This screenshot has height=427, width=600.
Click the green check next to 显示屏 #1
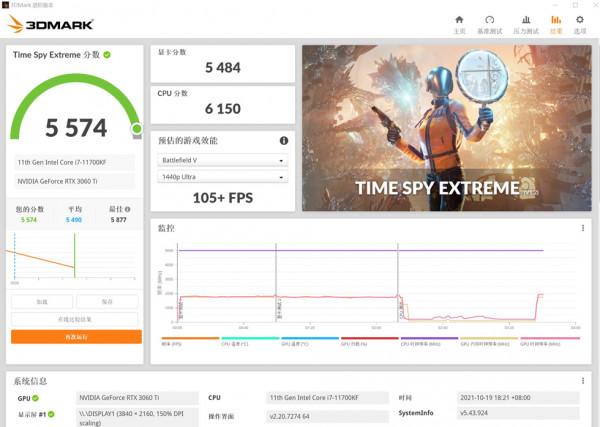point(51,414)
